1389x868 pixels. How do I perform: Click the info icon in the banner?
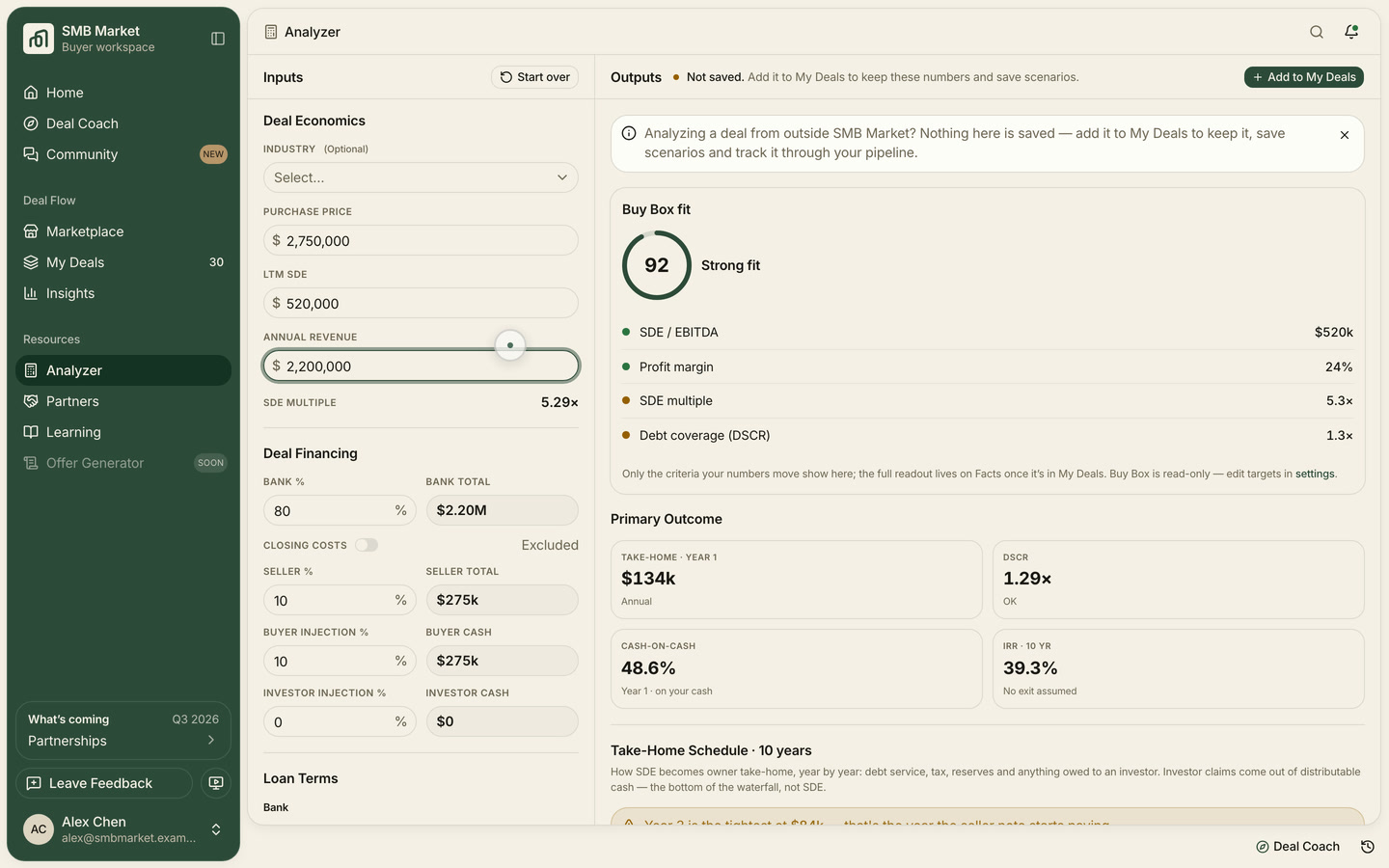629,133
